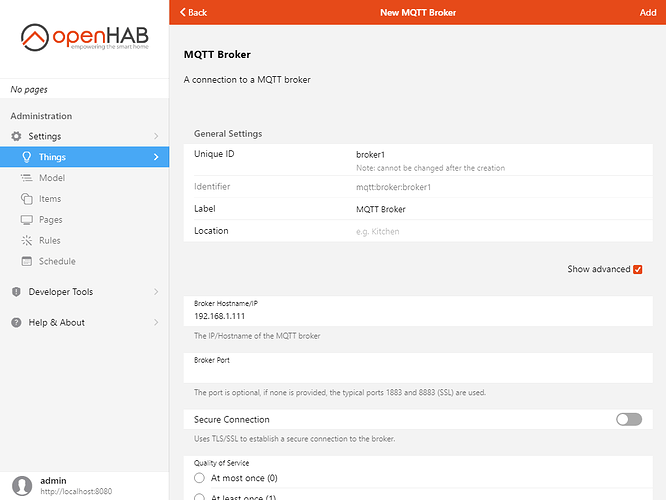
Task: Click the Settings gear icon in sidebar
Action: [x=16, y=136]
